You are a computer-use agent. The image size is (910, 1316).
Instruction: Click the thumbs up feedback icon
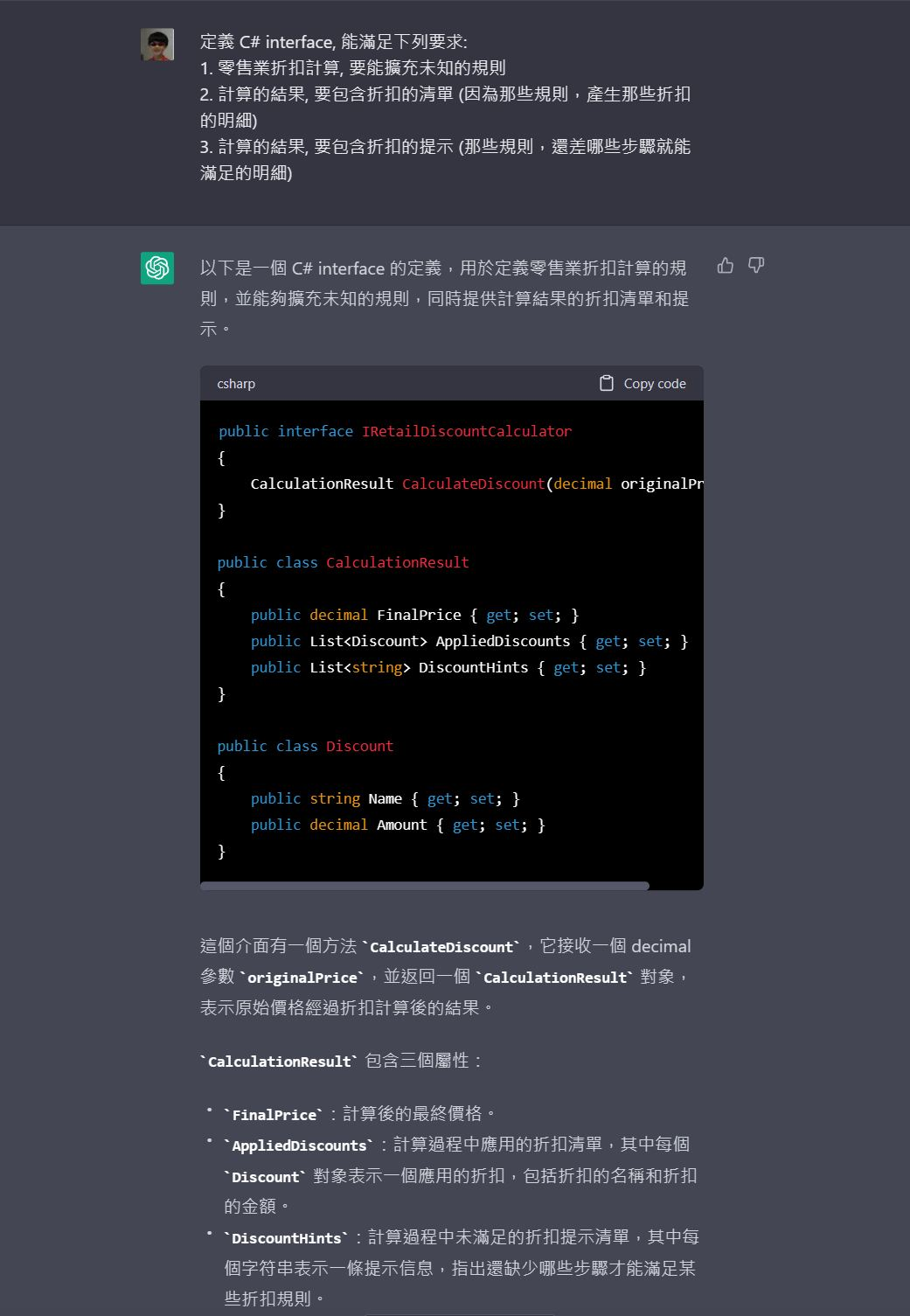click(726, 266)
